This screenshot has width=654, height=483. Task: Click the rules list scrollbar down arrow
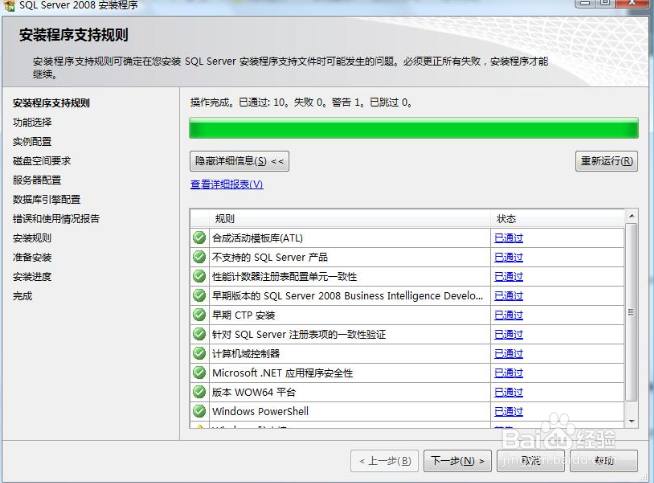(631, 421)
